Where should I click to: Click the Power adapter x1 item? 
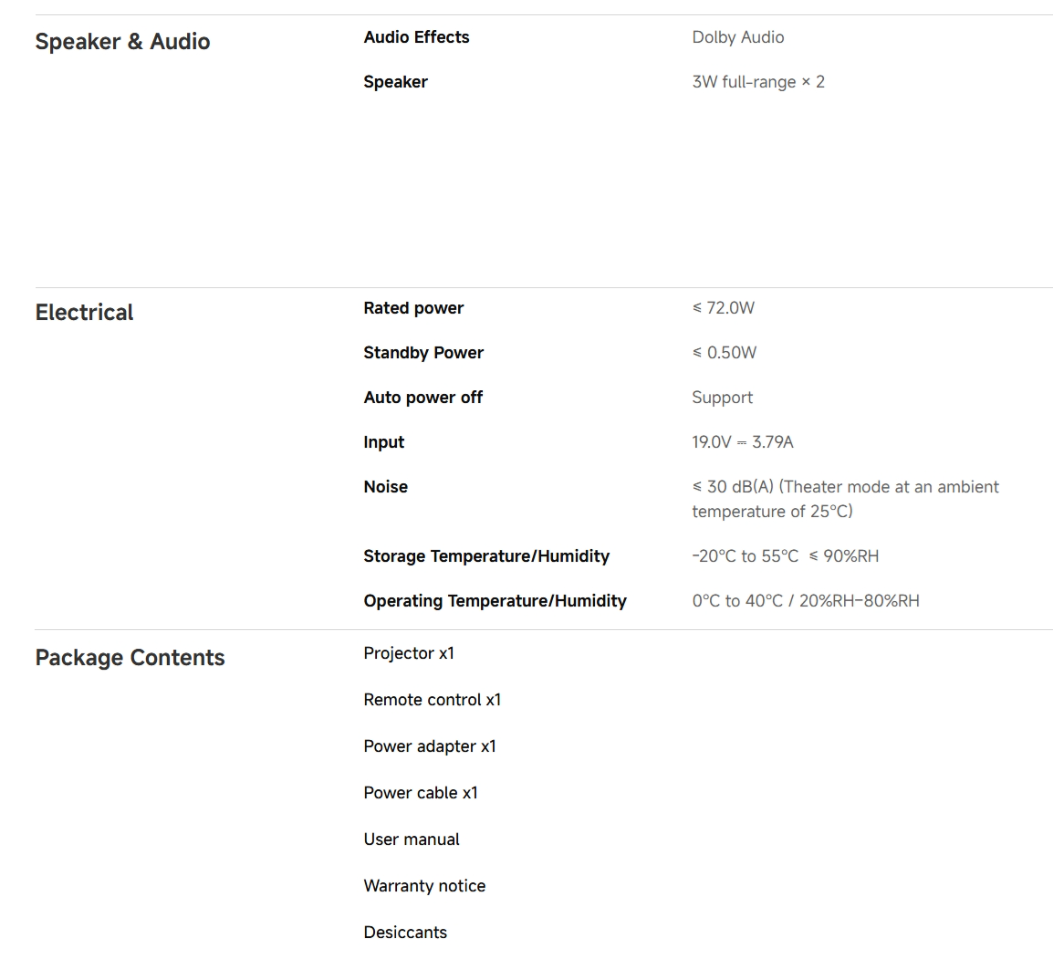pyautogui.click(x=430, y=747)
